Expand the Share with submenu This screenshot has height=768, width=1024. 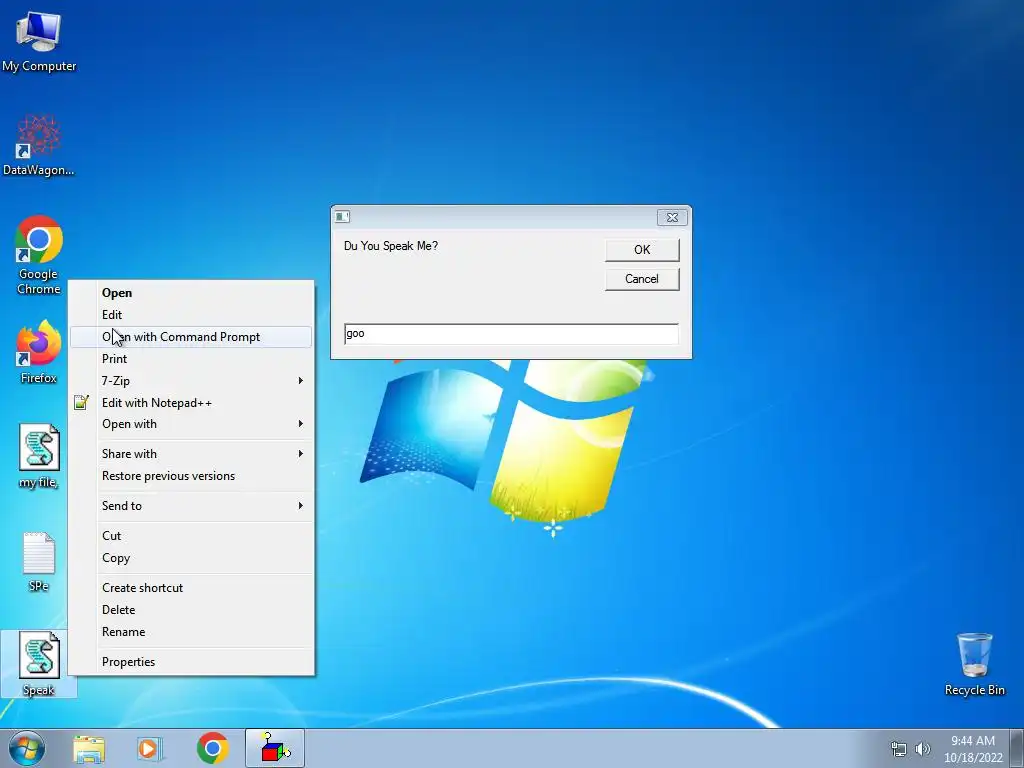(x=191, y=454)
